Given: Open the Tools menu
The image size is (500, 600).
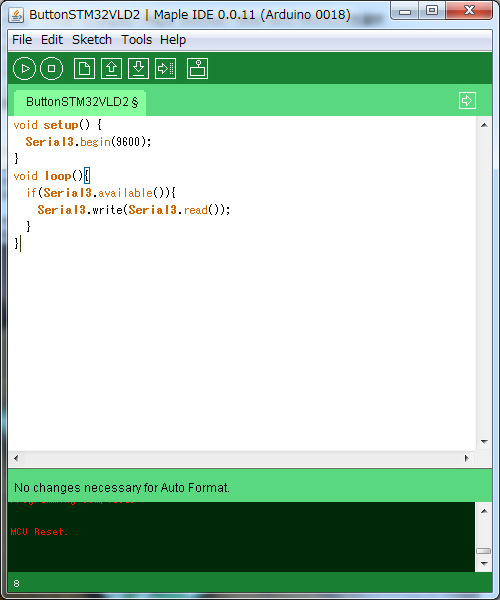Looking at the screenshot, I should [137, 39].
